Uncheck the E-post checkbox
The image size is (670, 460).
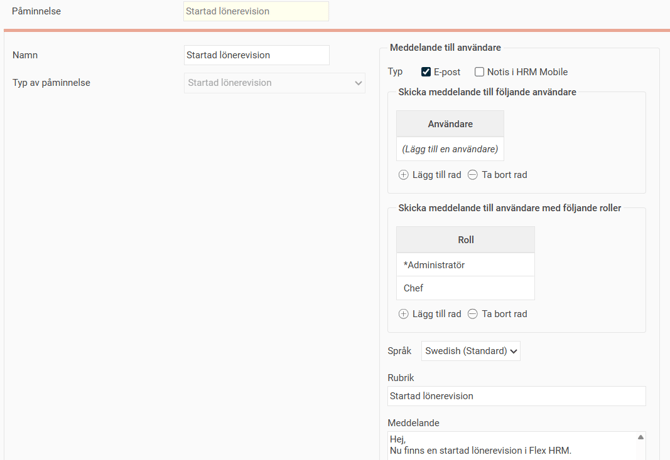426,72
